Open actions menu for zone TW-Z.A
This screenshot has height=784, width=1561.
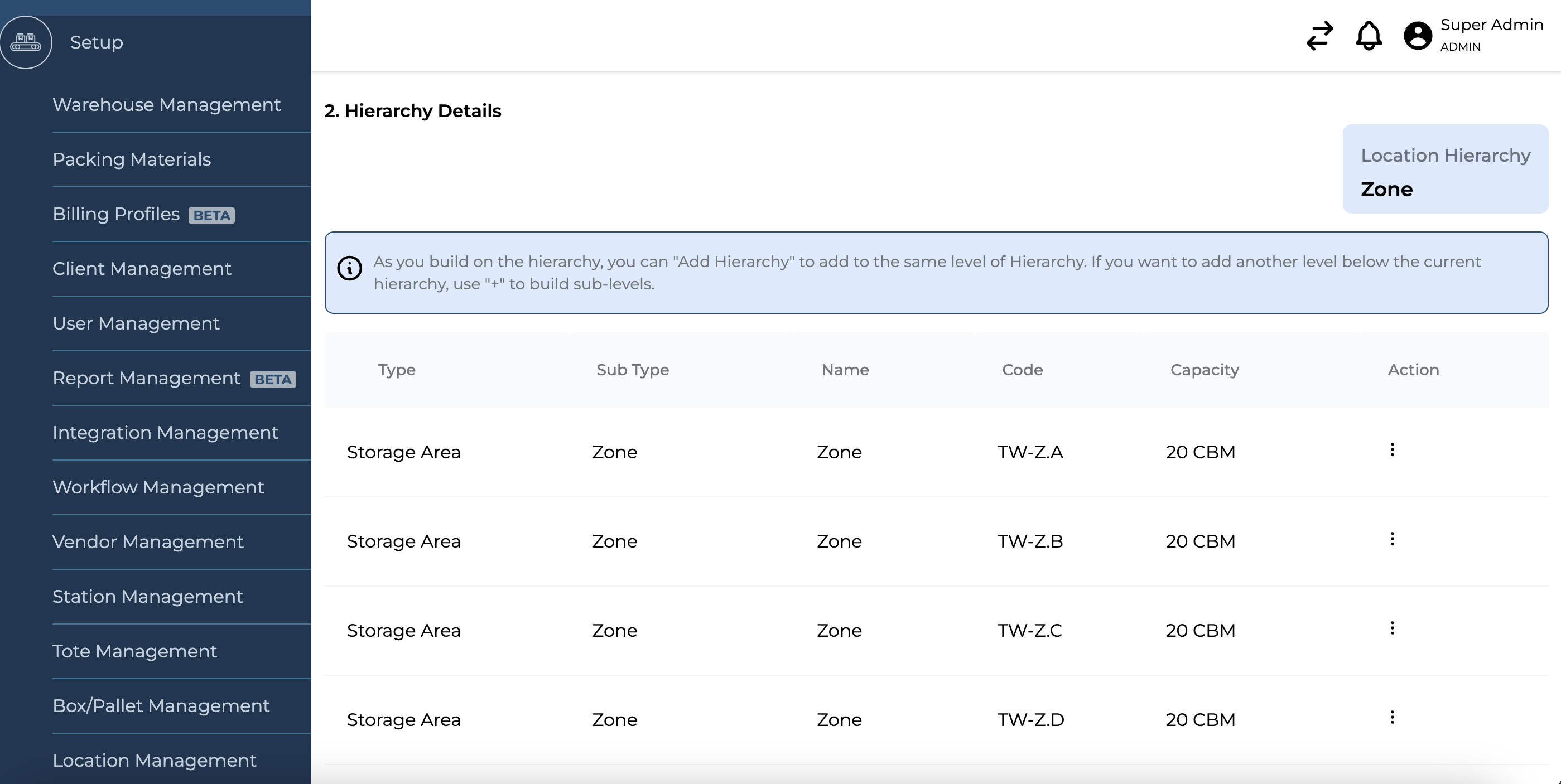(1392, 449)
